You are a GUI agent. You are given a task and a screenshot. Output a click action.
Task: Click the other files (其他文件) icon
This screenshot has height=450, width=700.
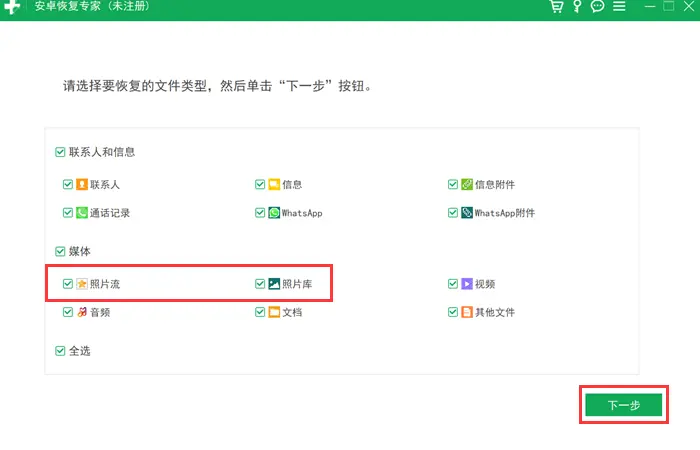click(467, 312)
